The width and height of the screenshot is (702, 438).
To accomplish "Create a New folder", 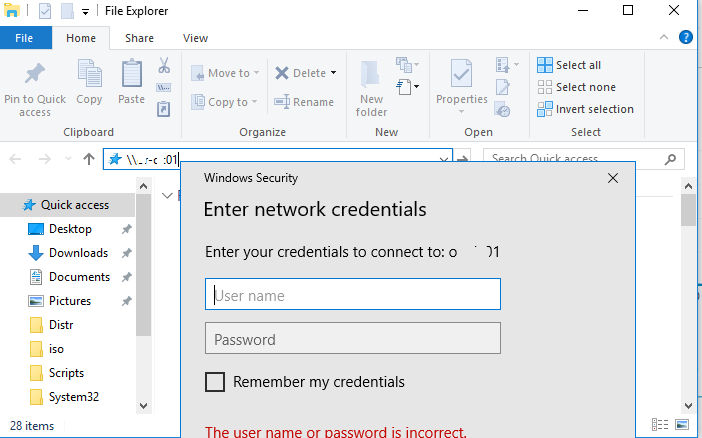I will coord(371,89).
